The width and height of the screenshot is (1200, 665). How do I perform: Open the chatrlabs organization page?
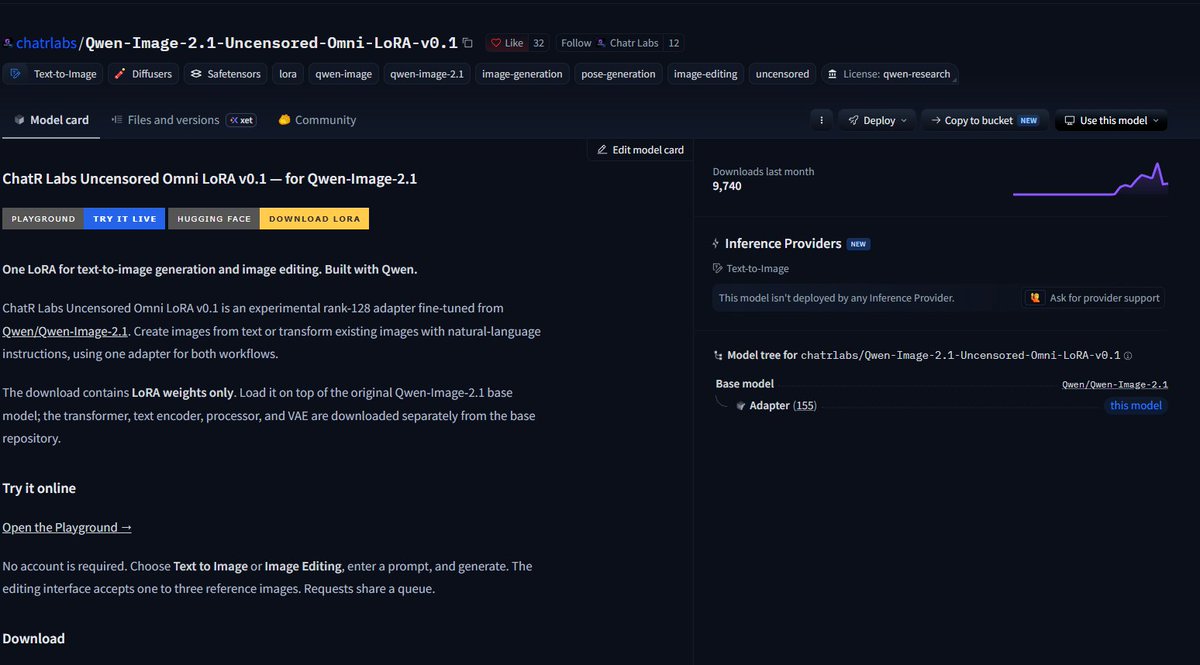tap(46, 43)
